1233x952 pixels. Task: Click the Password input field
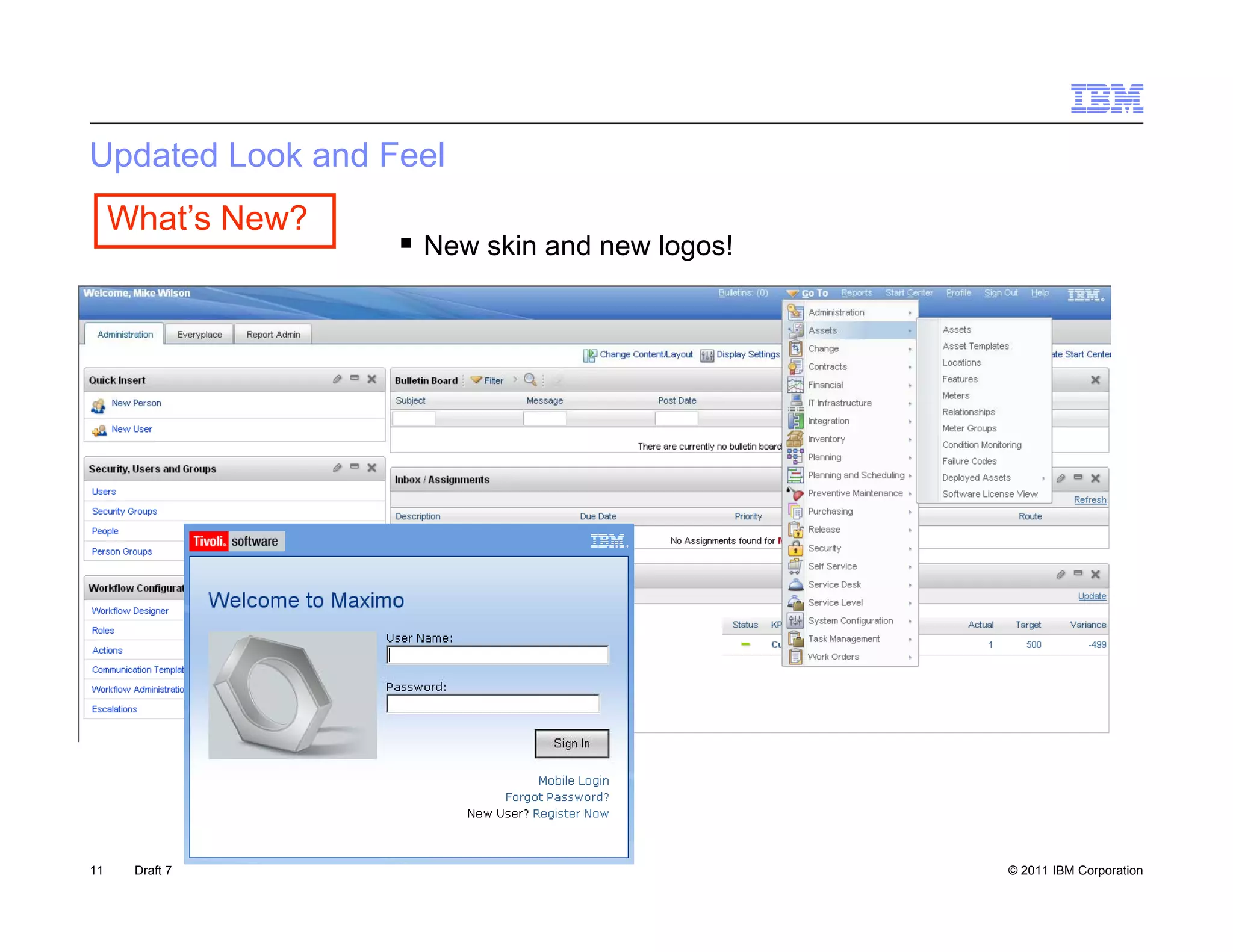click(492, 703)
